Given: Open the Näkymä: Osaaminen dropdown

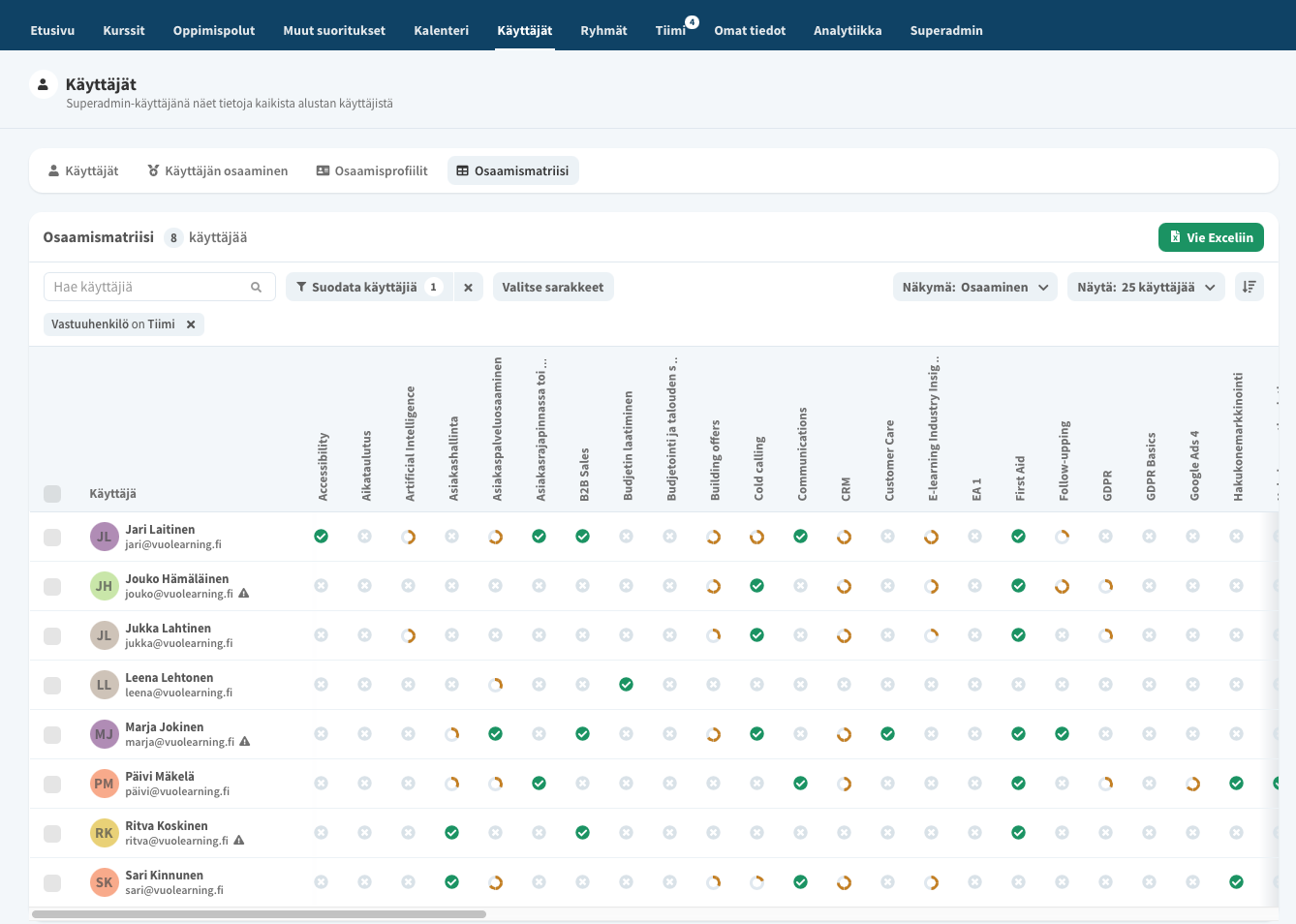Looking at the screenshot, I should coord(974,288).
